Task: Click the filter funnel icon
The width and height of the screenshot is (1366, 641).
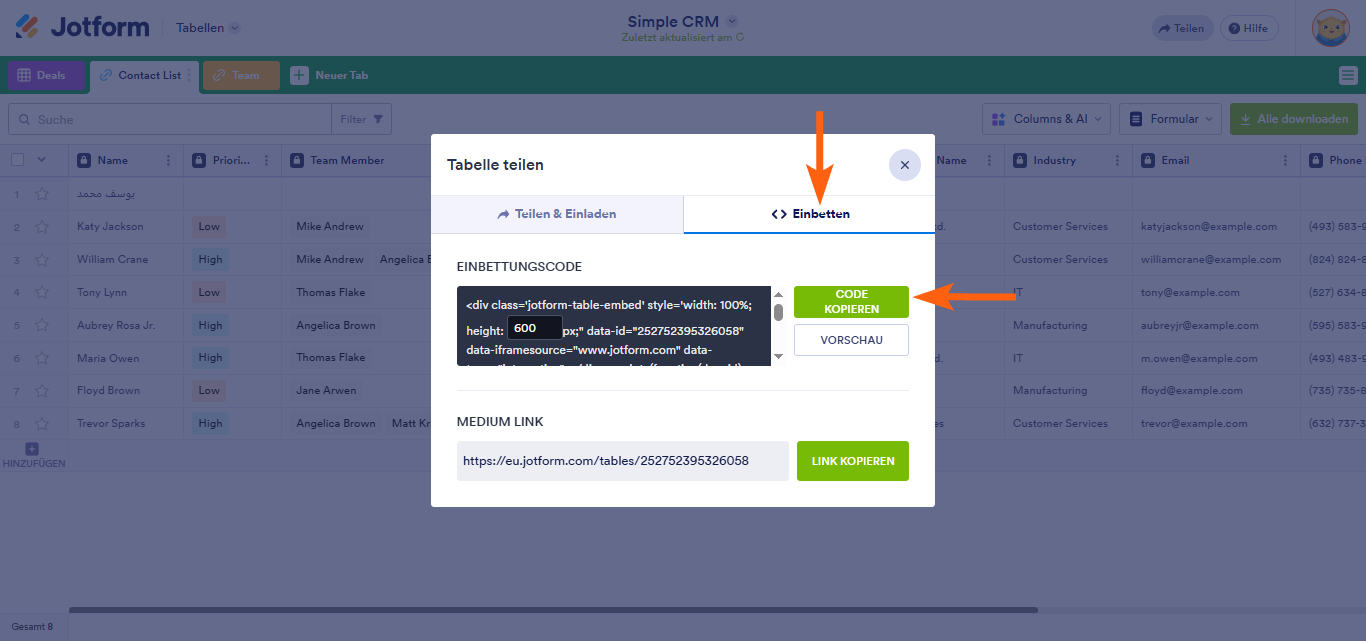Action: 378,119
